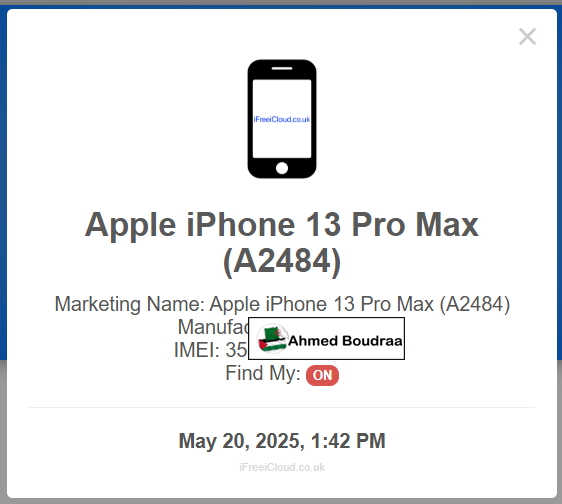Click the Find My label
This screenshot has width=562, height=504.
point(263,373)
